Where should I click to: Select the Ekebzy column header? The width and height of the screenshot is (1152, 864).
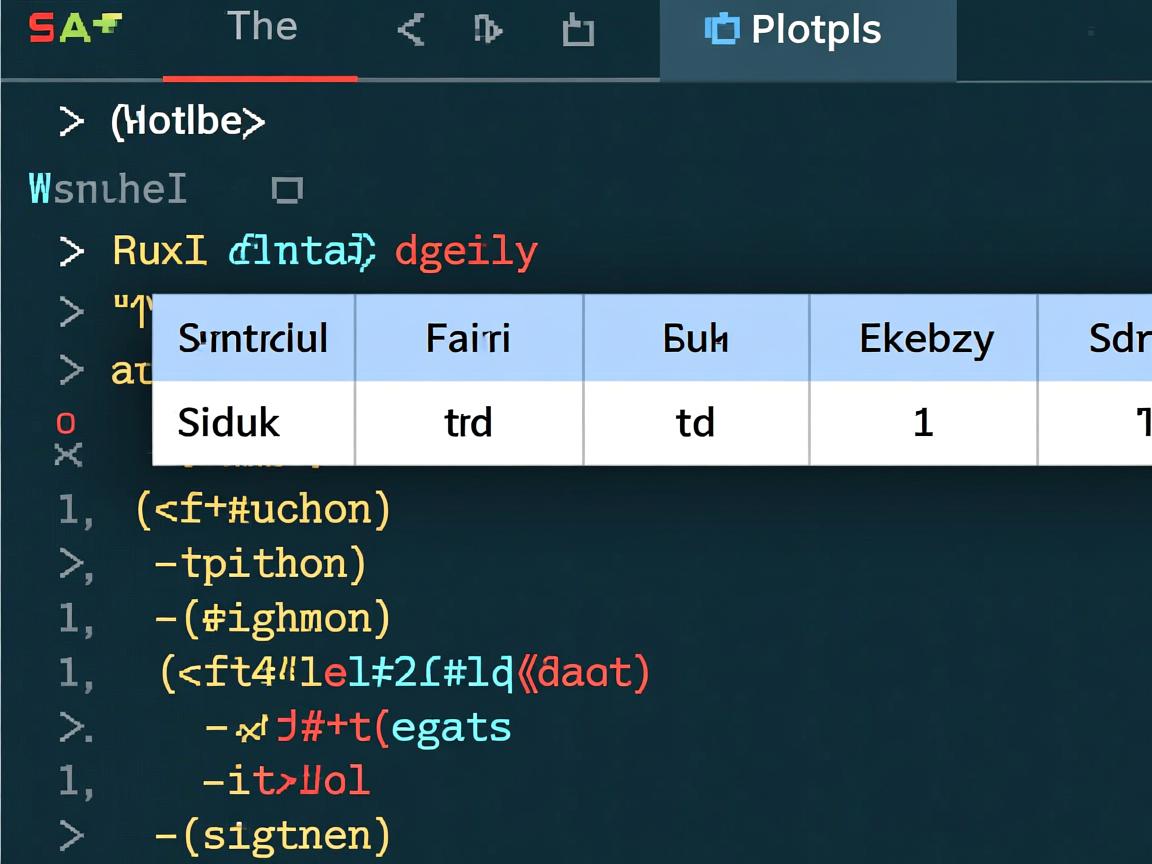[926, 338]
